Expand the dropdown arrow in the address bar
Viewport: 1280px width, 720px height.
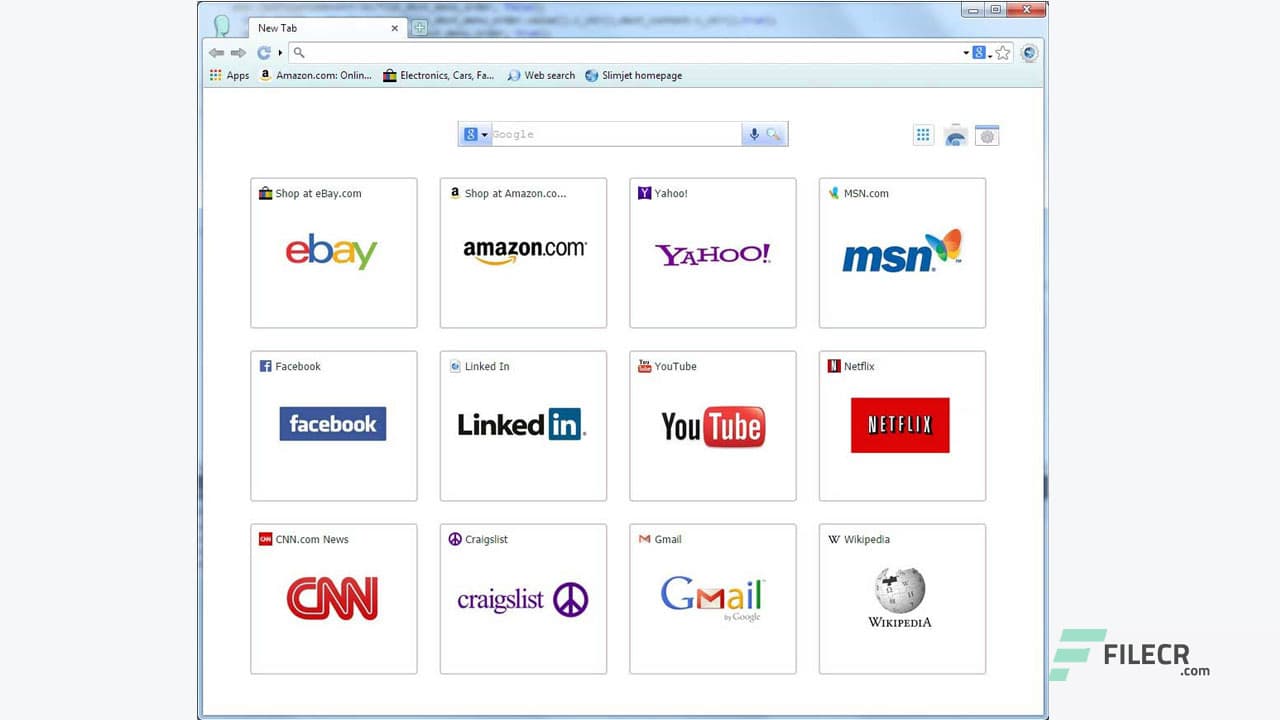click(966, 52)
